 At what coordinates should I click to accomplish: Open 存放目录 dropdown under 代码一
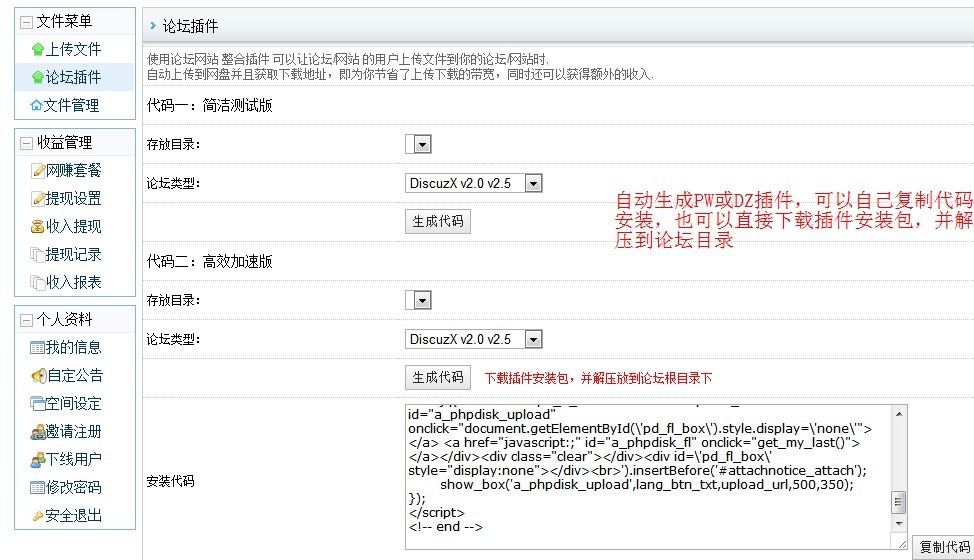pos(418,144)
